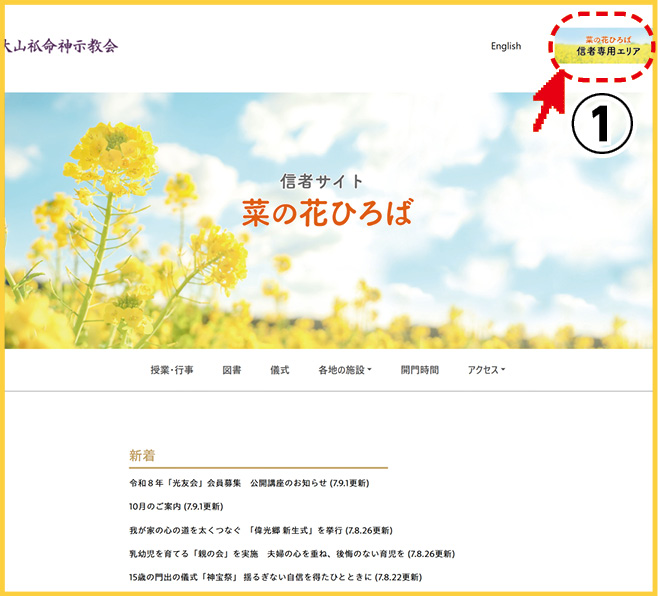Go to the 儀式 page

click(x=279, y=370)
